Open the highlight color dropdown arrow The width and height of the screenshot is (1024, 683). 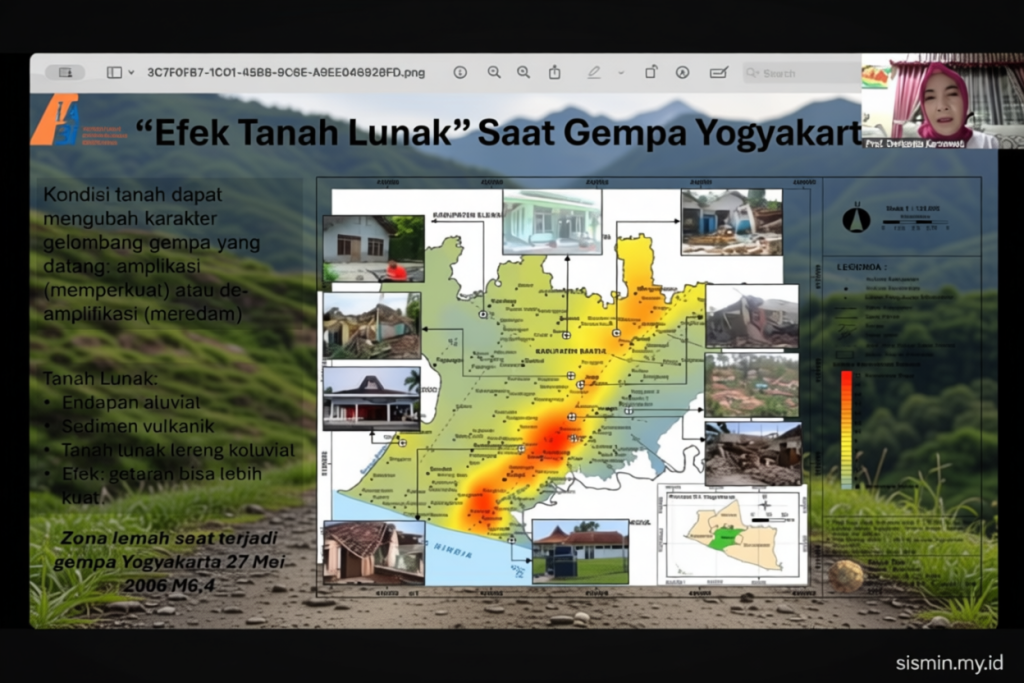(x=621, y=73)
